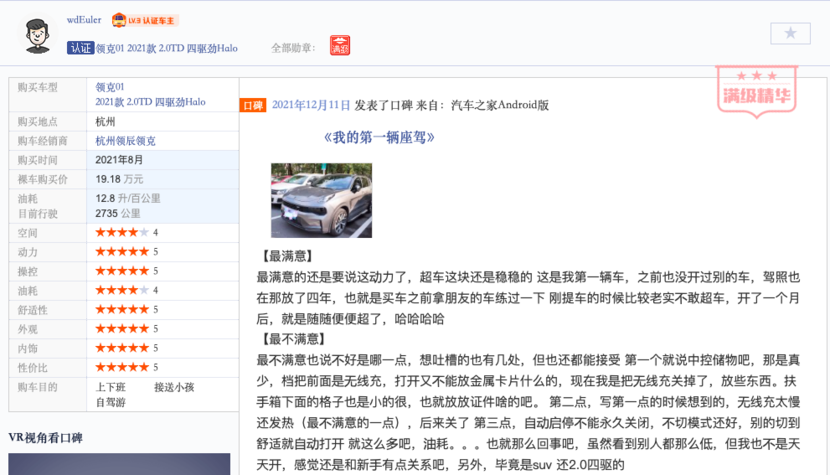Click the VR视角看口碑 heading
The image size is (830, 475).
pyautogui.click(x=46, y=438)
